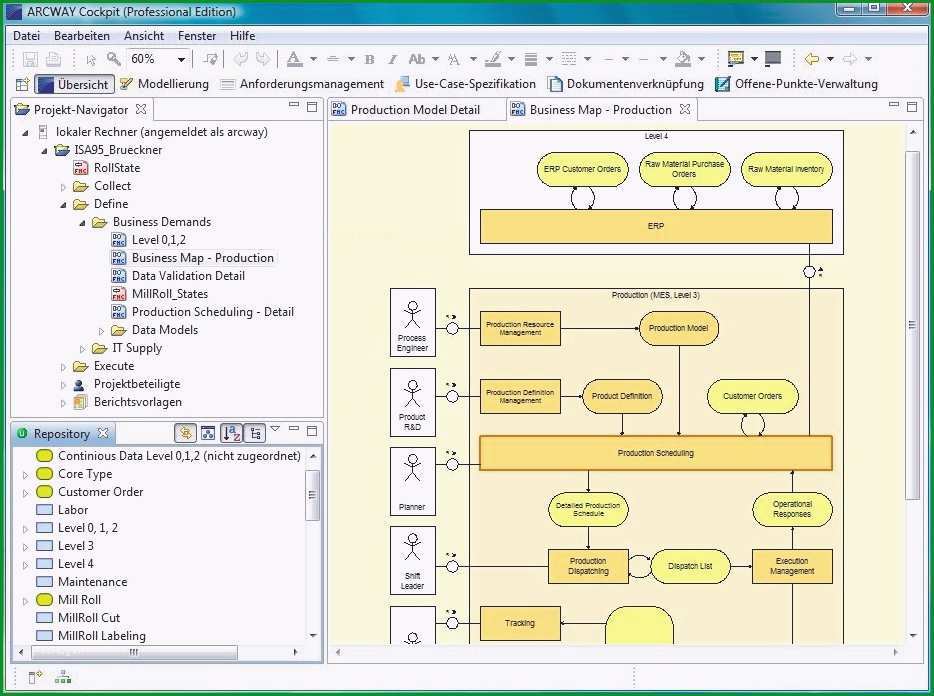Close the Business Map - Production tab
Viewport: 934px width, 696px height.
tap(685, 109)
